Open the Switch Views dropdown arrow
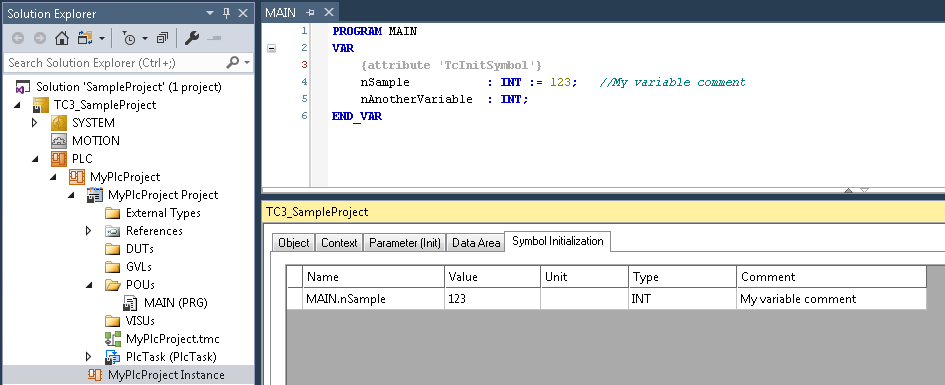945x385 pixels. click(101, 39)
